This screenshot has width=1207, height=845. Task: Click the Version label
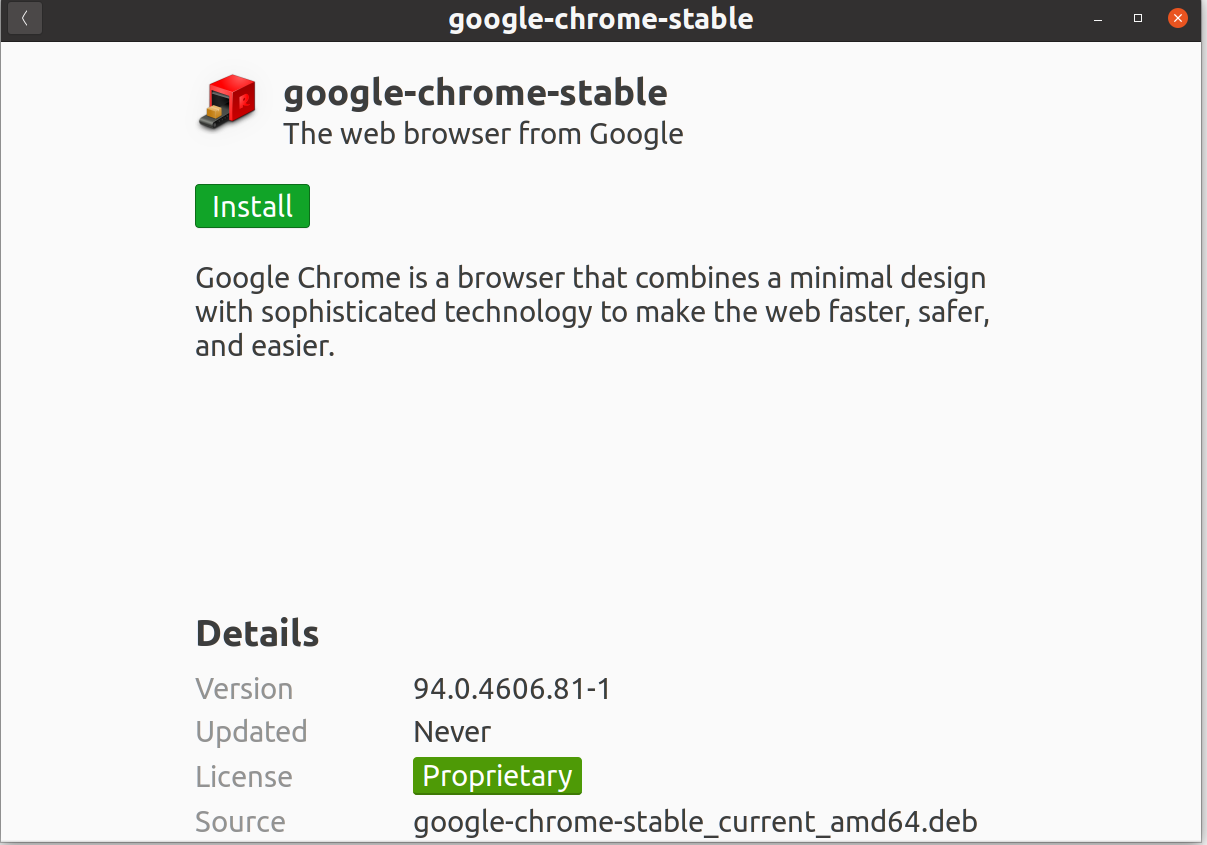coord(244,689)
